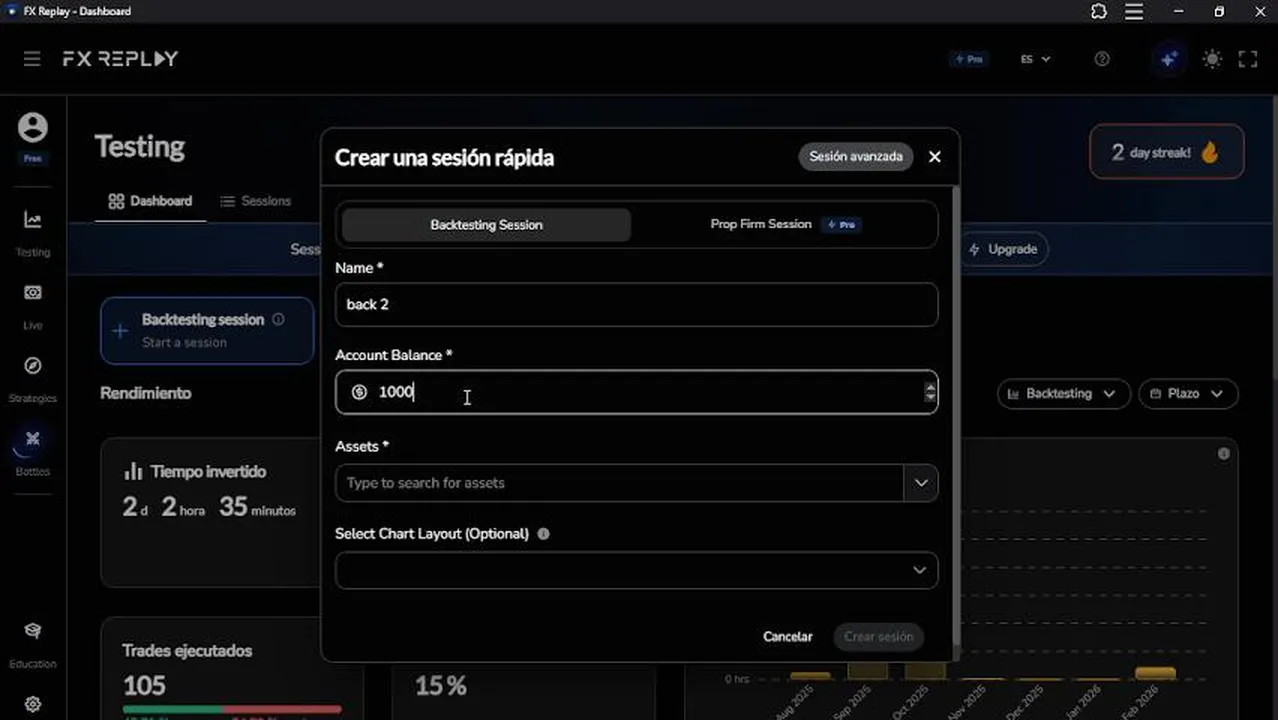1278x720 pixels.
Task: Toggle fullscreen mode icon
Action: click(1248, 59)
